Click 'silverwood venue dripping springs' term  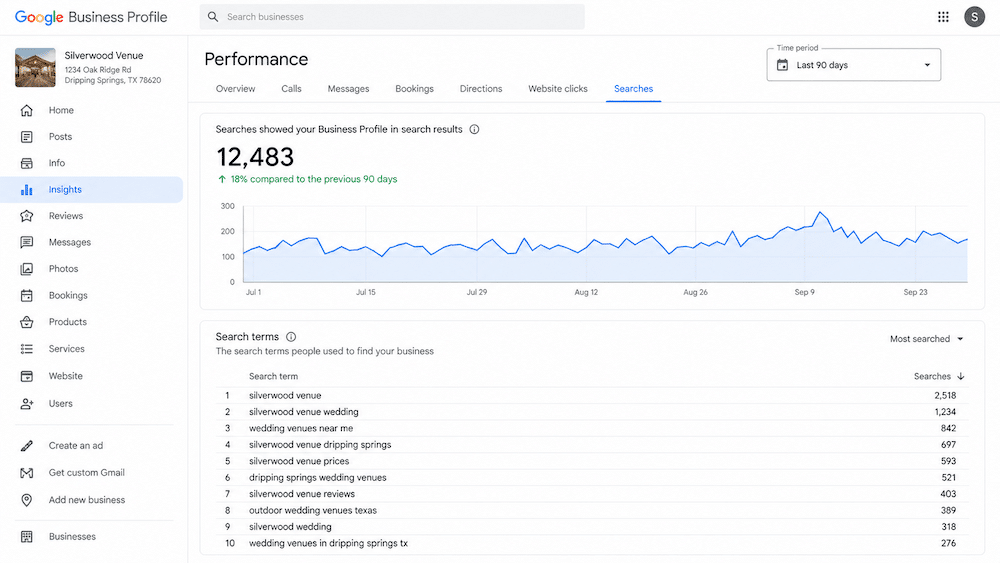pos(320,445)
